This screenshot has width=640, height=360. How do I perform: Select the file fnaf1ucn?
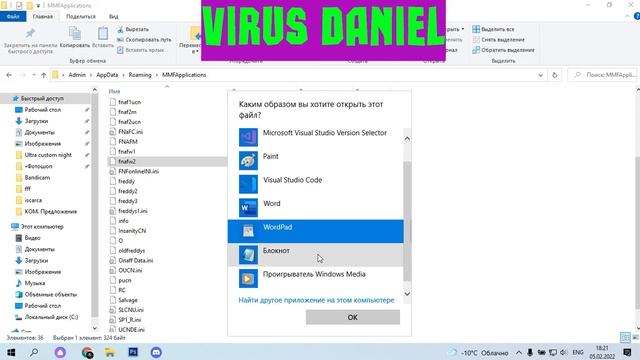(129, 102)
